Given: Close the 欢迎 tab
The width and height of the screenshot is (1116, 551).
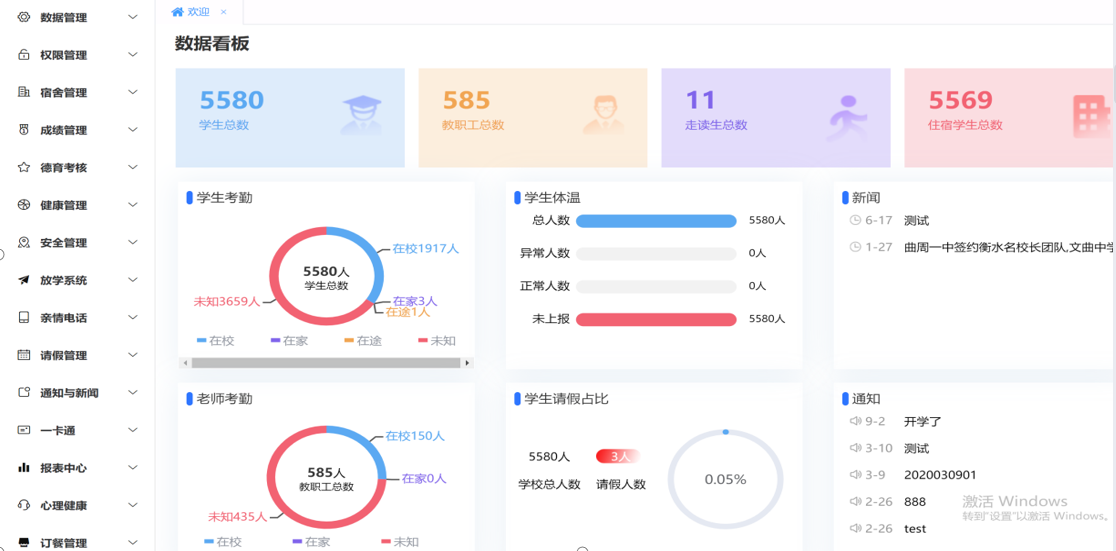Looking at the screenshot, I should (223, 12).
